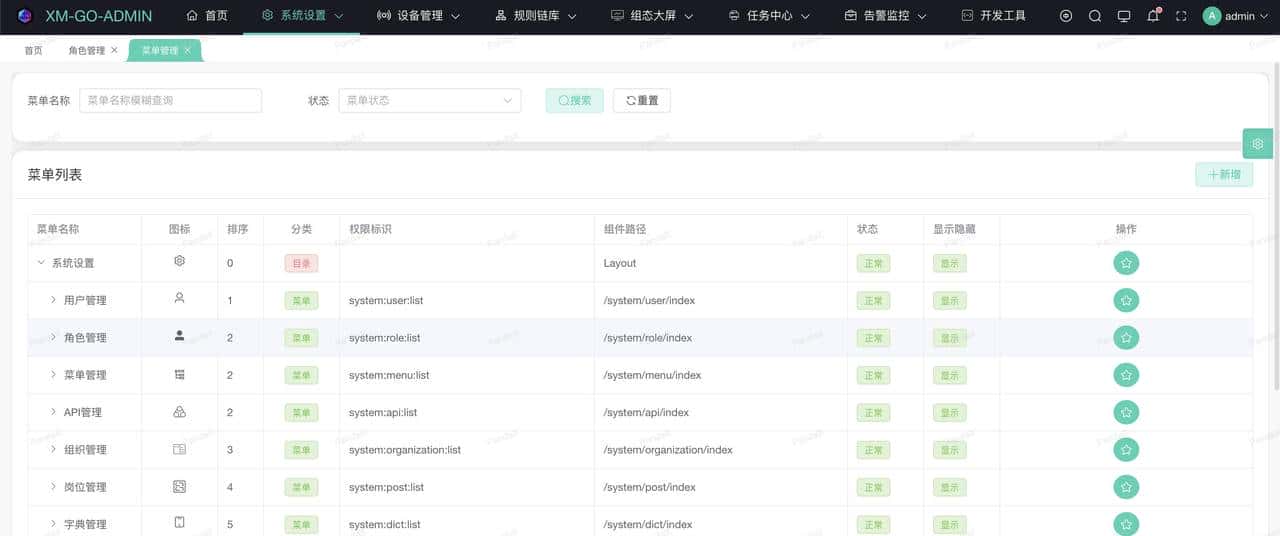The width and height of the screenshot is (1280, 536).
Task: Expand the 用户管理 tree row
Action: click(x=54, y=300)
